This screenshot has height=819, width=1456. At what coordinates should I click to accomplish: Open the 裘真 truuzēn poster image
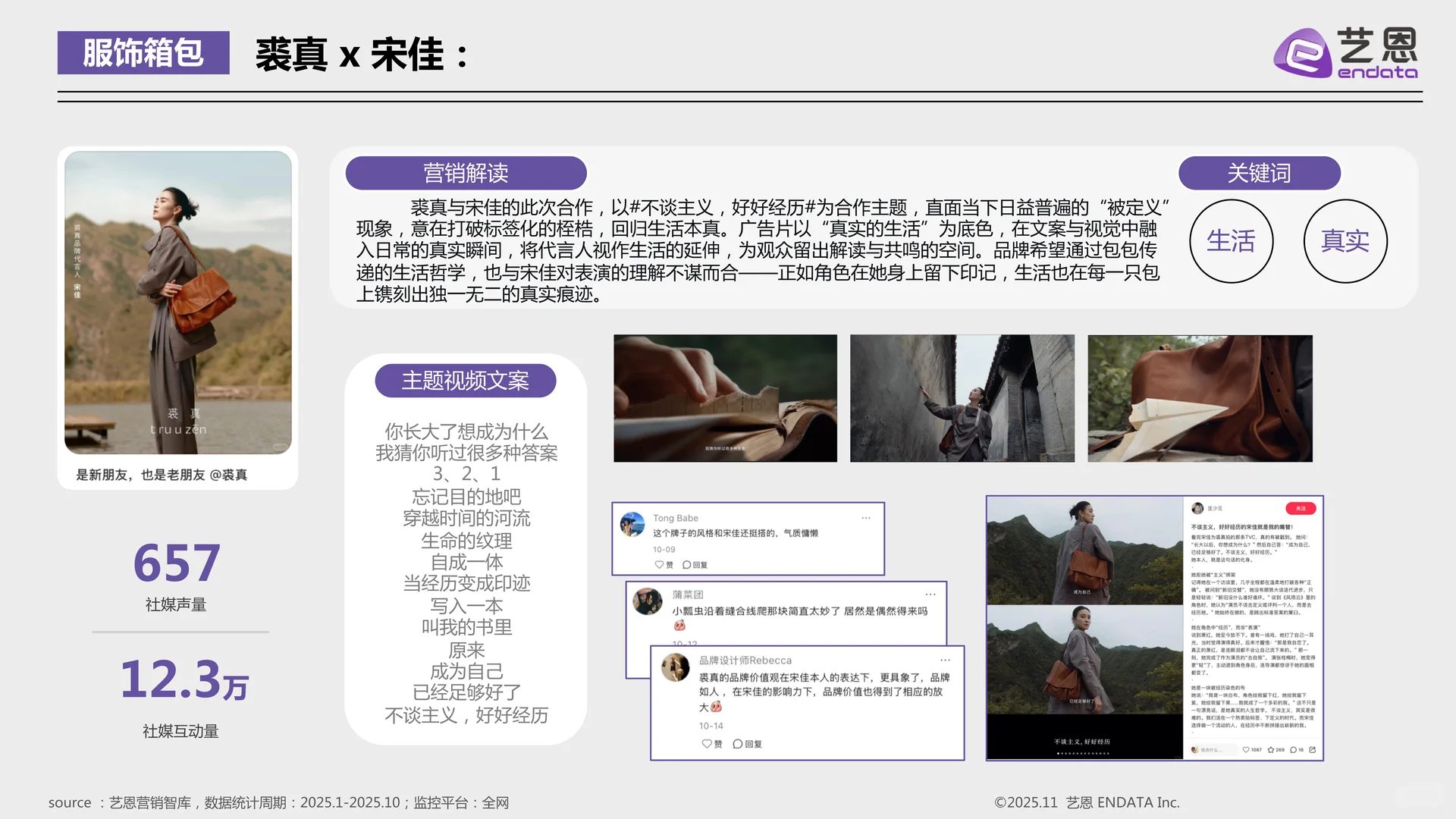(x=178, y=303)
